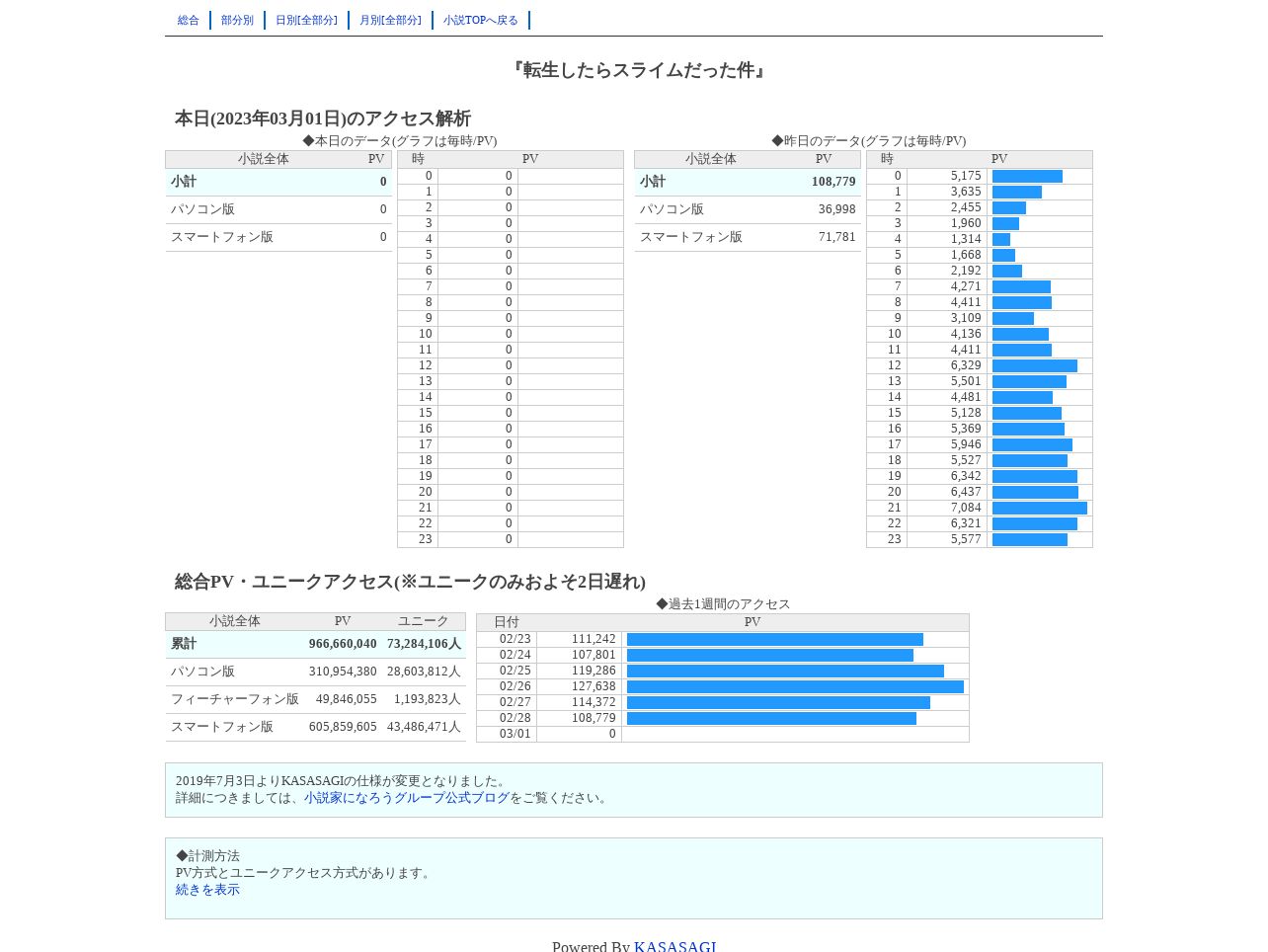Click hour 0 PV value 5,175
Screen dimensions: 1268x952
966,176
